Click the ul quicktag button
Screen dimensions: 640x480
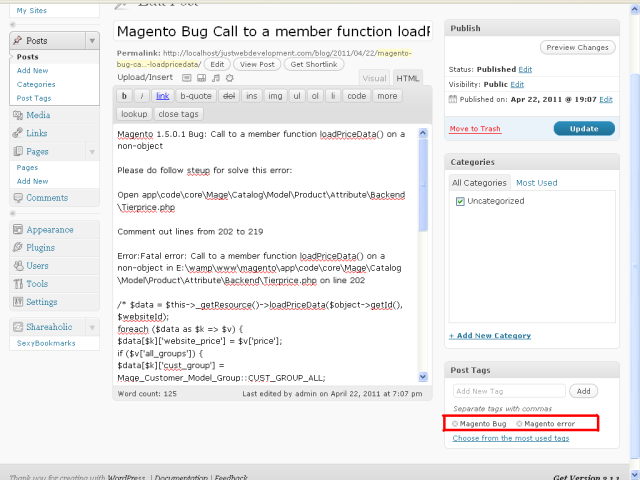(297, 96)
